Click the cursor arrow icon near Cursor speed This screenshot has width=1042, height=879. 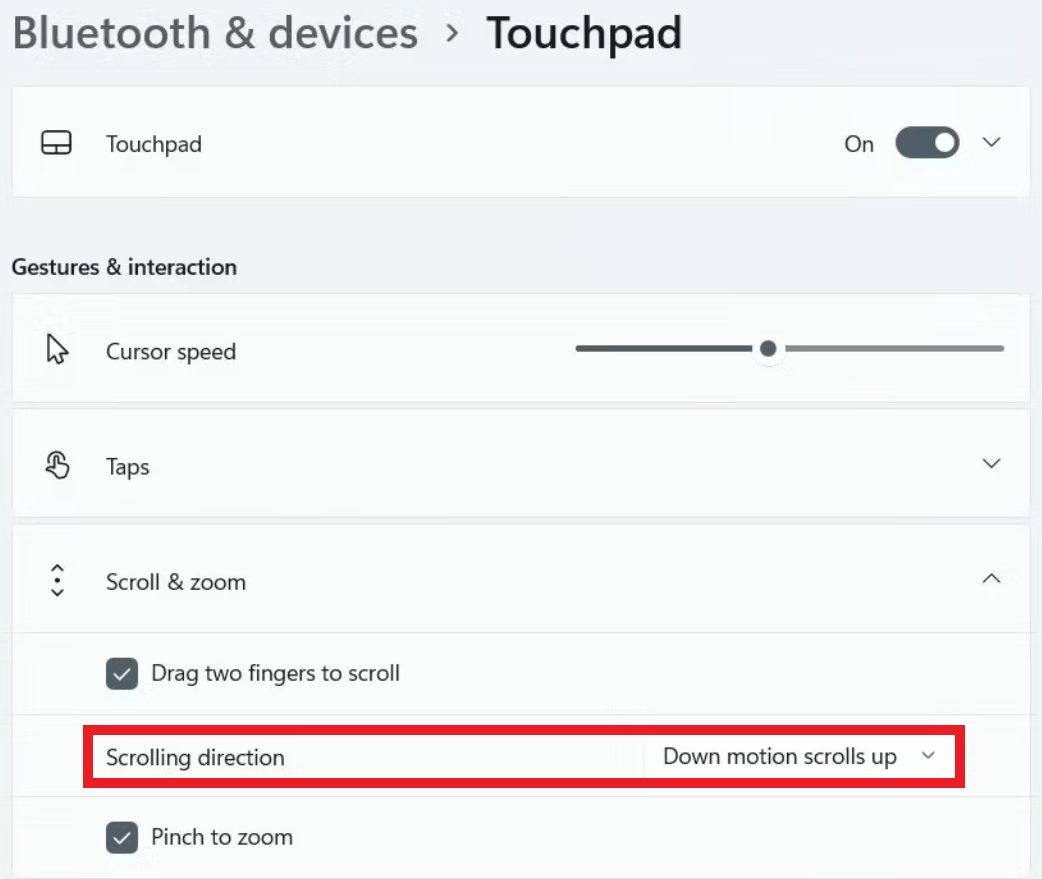point(56,349)
